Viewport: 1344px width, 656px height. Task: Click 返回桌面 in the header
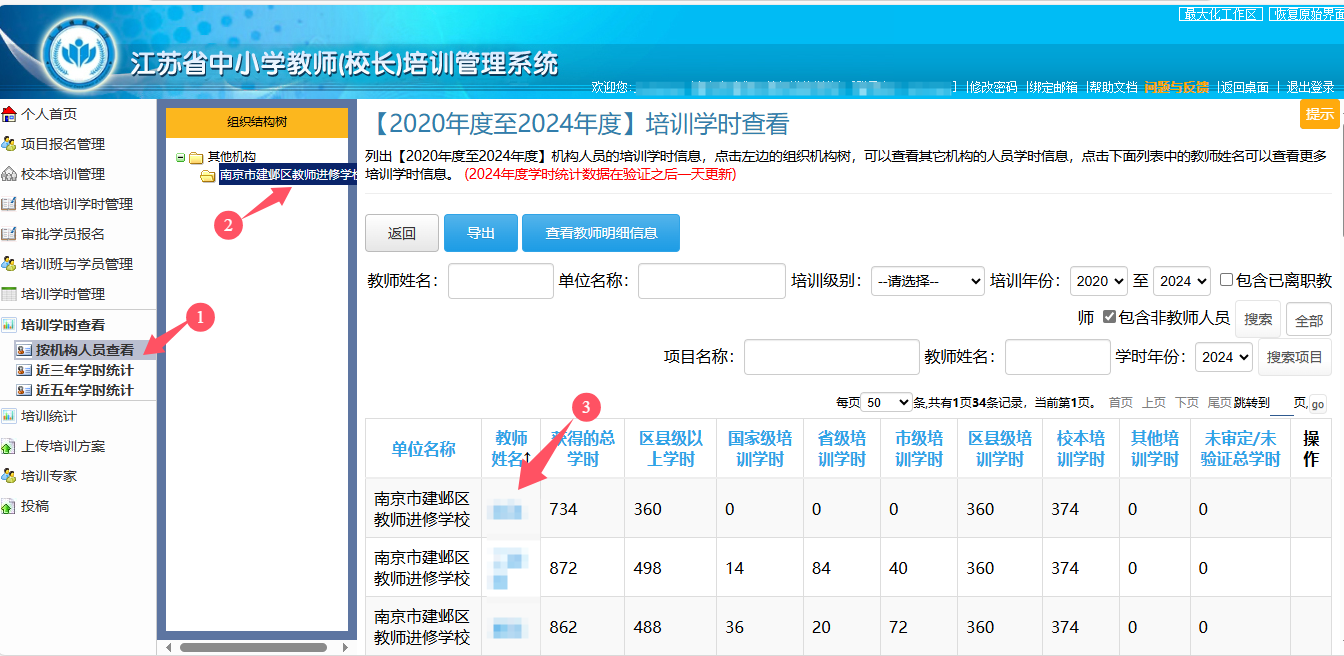click(1245, 87)
